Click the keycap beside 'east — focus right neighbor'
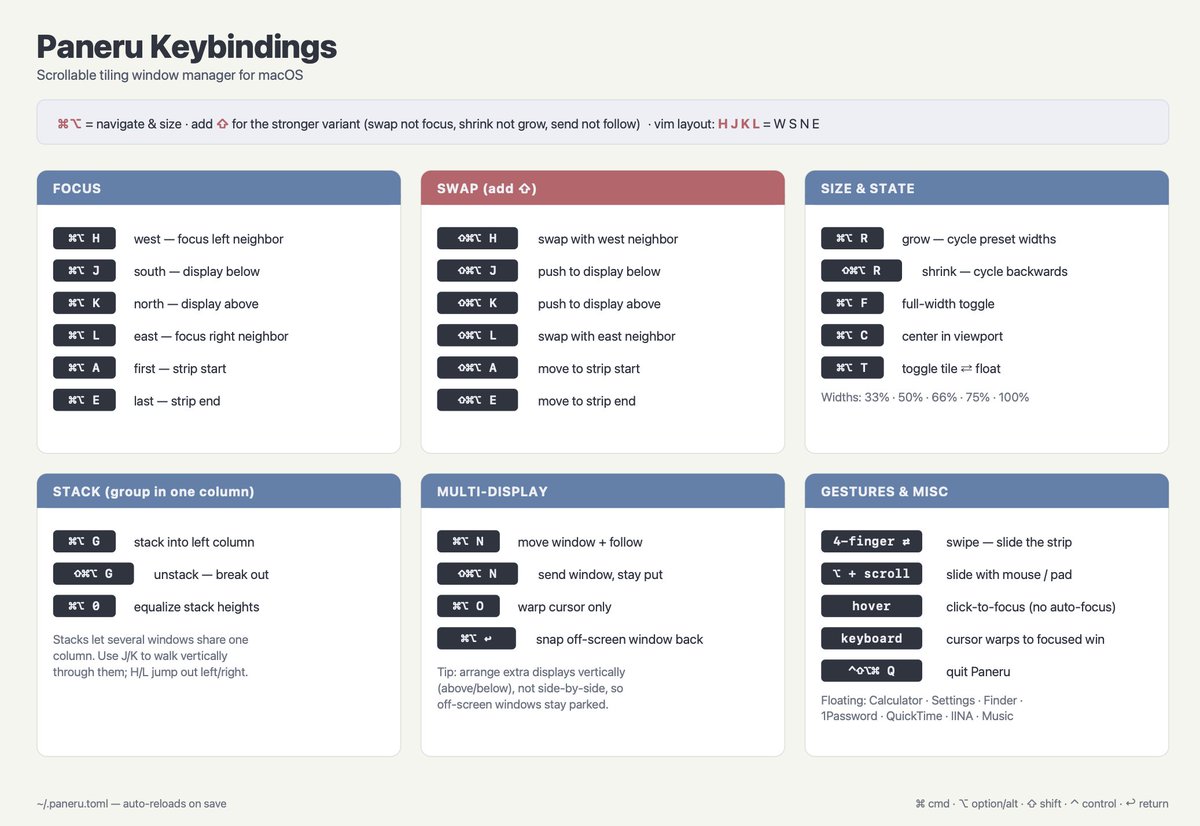Image resolution: width=1200 pixels, height=826 pixels. (84, 336)
